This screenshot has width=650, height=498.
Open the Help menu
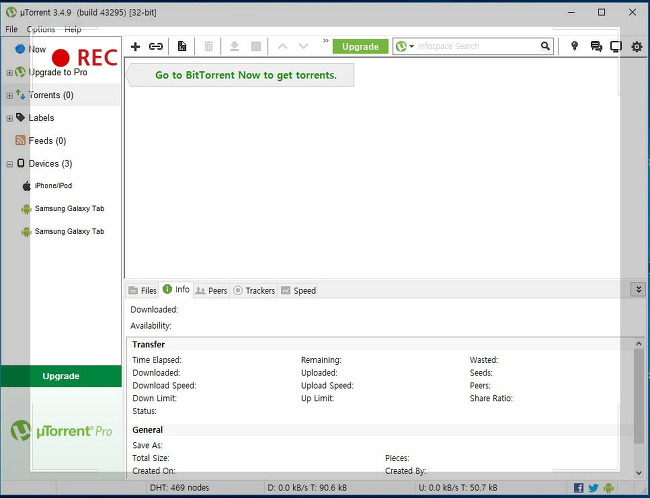(73, 29)
